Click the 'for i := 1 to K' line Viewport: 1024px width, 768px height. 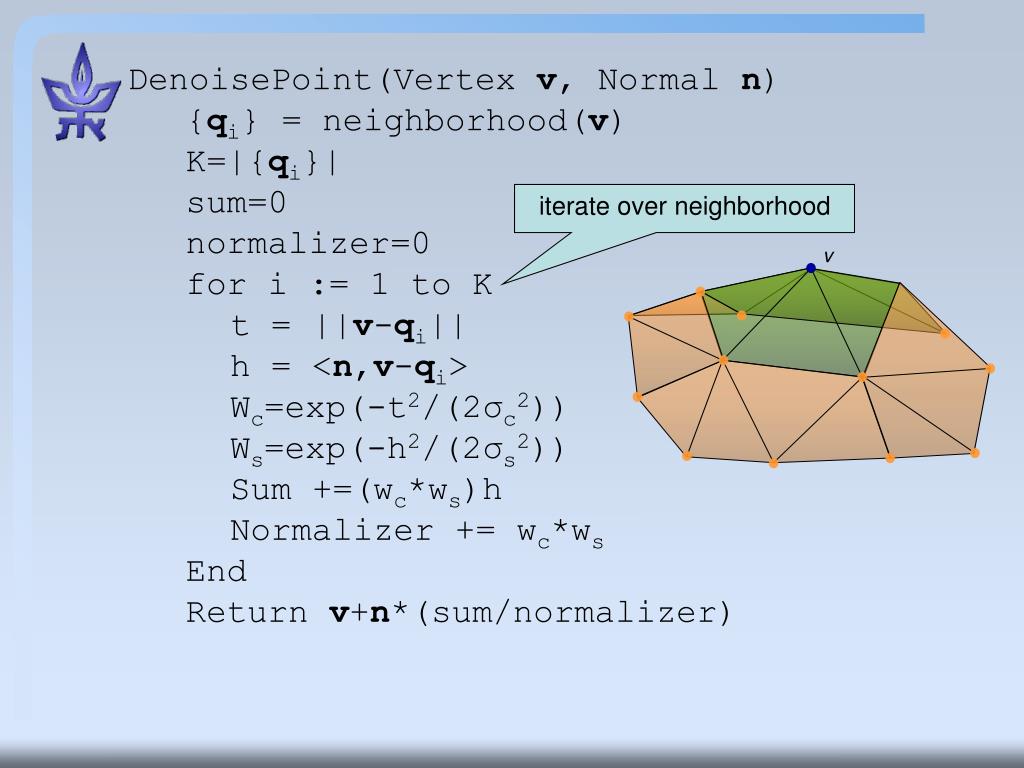pos(339,285)
